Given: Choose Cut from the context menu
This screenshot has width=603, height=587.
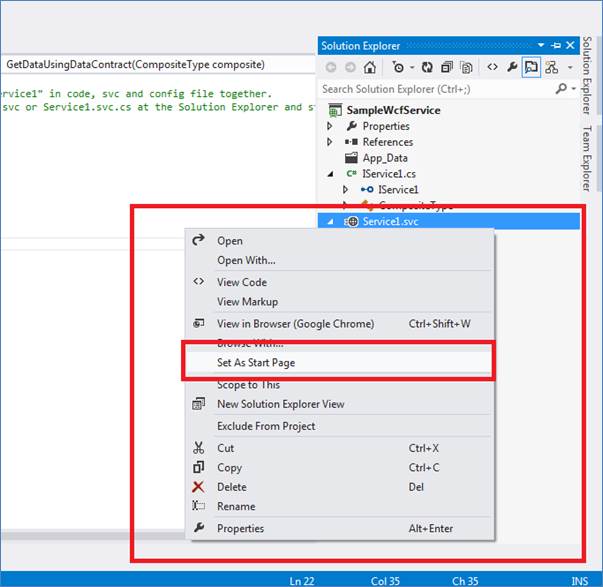Looking at the screenshot, I should point(341,448).
